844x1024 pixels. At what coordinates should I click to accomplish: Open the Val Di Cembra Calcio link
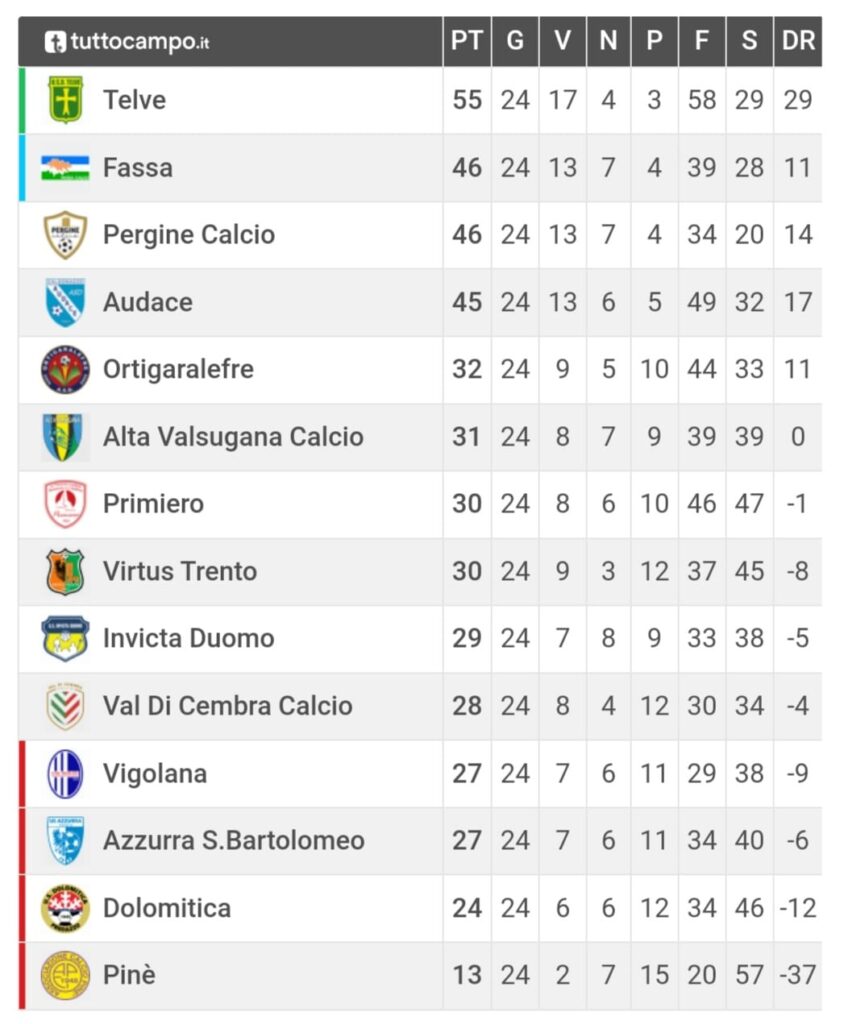[x=228, y=706]
